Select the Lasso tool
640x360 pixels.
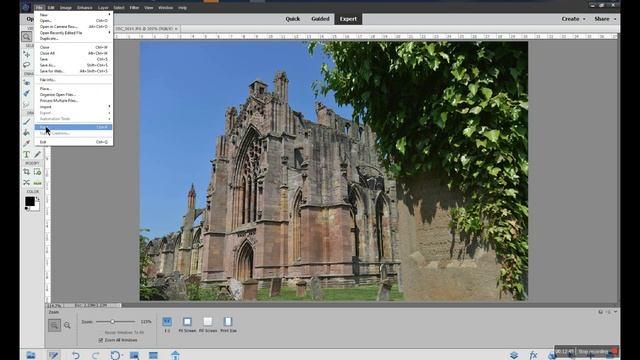pyautogui.click(x=27, y=65)
